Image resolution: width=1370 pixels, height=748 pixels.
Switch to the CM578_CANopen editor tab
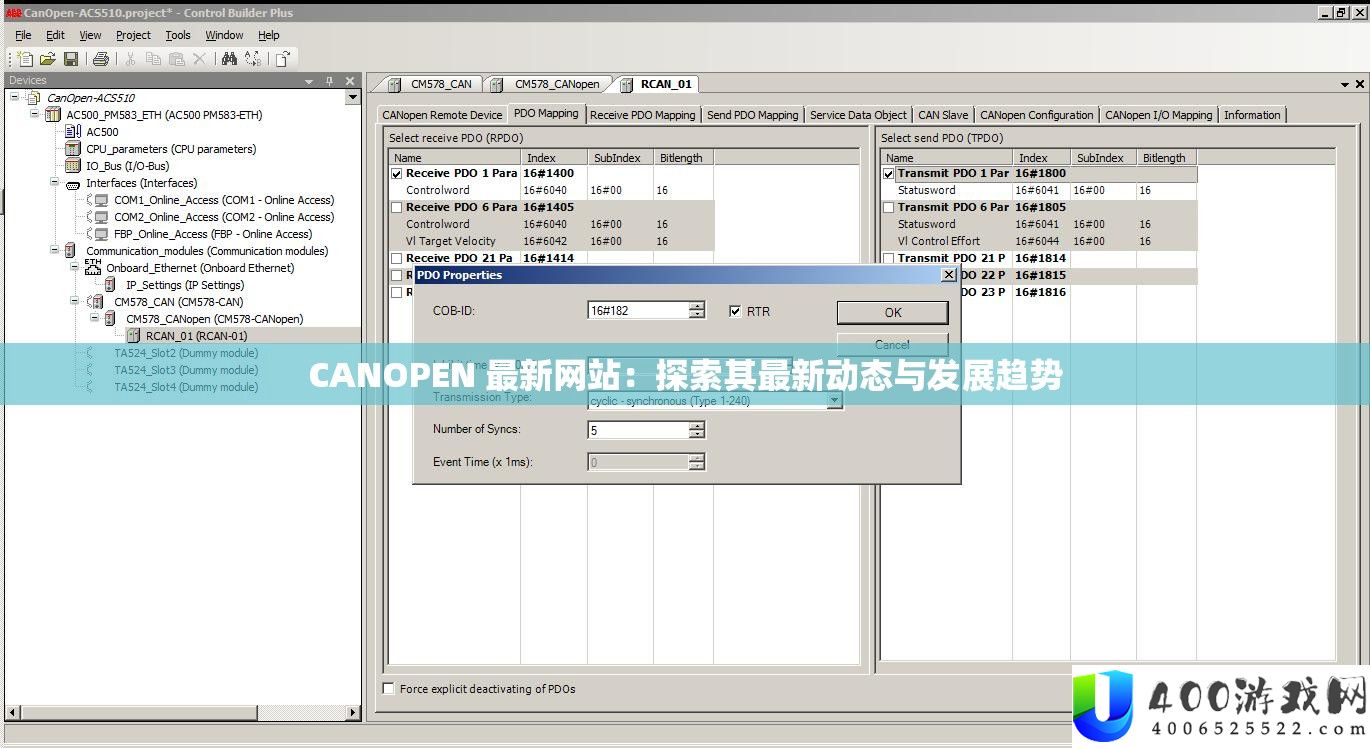point(549,84)
